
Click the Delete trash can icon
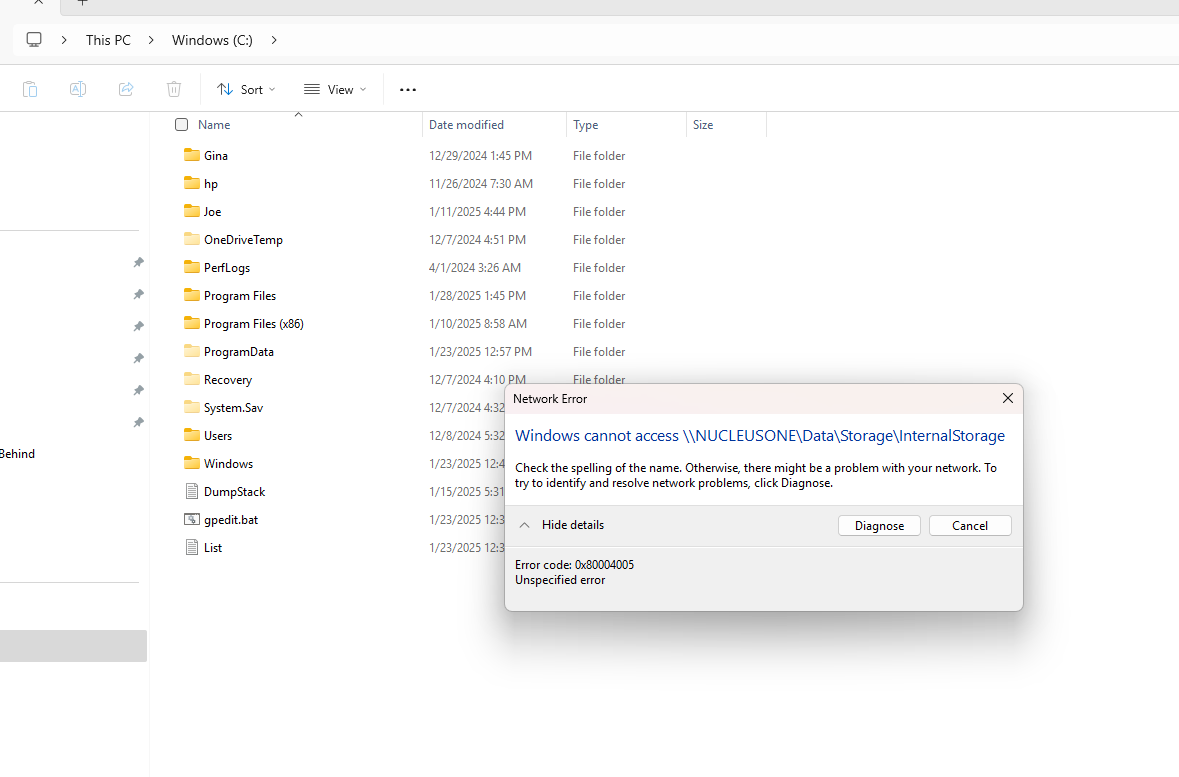click(174, 90)
